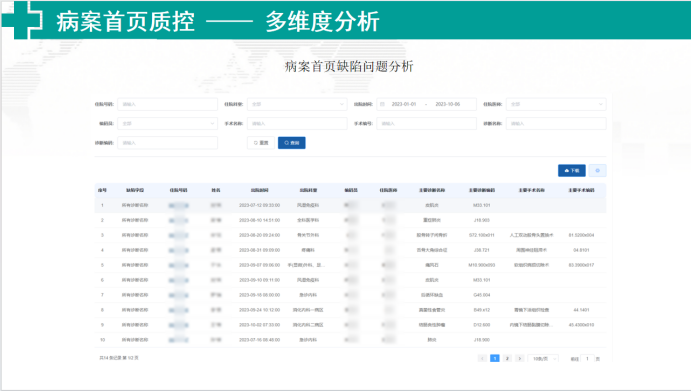Image resolution: width=691 pixels, height=391 pixels.
Task: Click the 主要手术名称 column header
Action: [x=531, y=190]
